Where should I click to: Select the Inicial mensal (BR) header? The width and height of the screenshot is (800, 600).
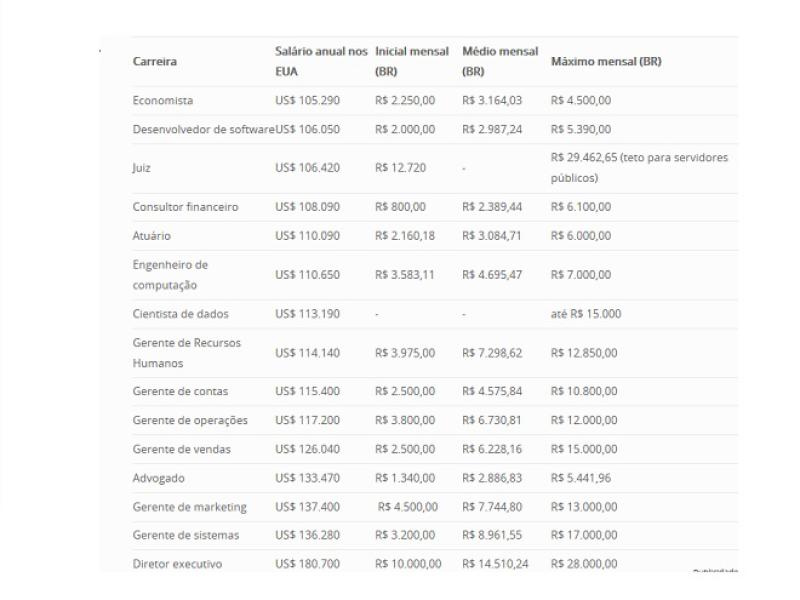coord(411,61)
